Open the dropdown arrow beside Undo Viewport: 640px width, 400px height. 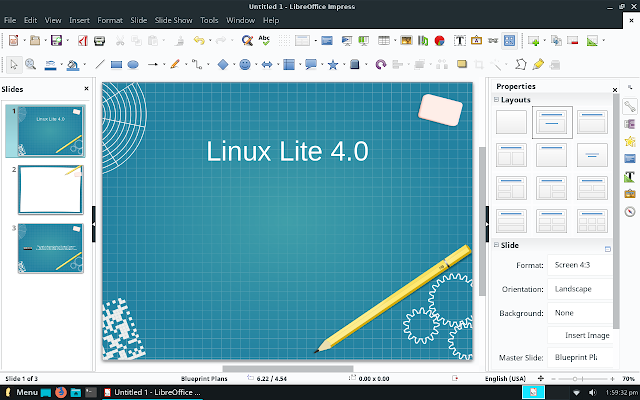pyautogui.click(x=210, y=40)
